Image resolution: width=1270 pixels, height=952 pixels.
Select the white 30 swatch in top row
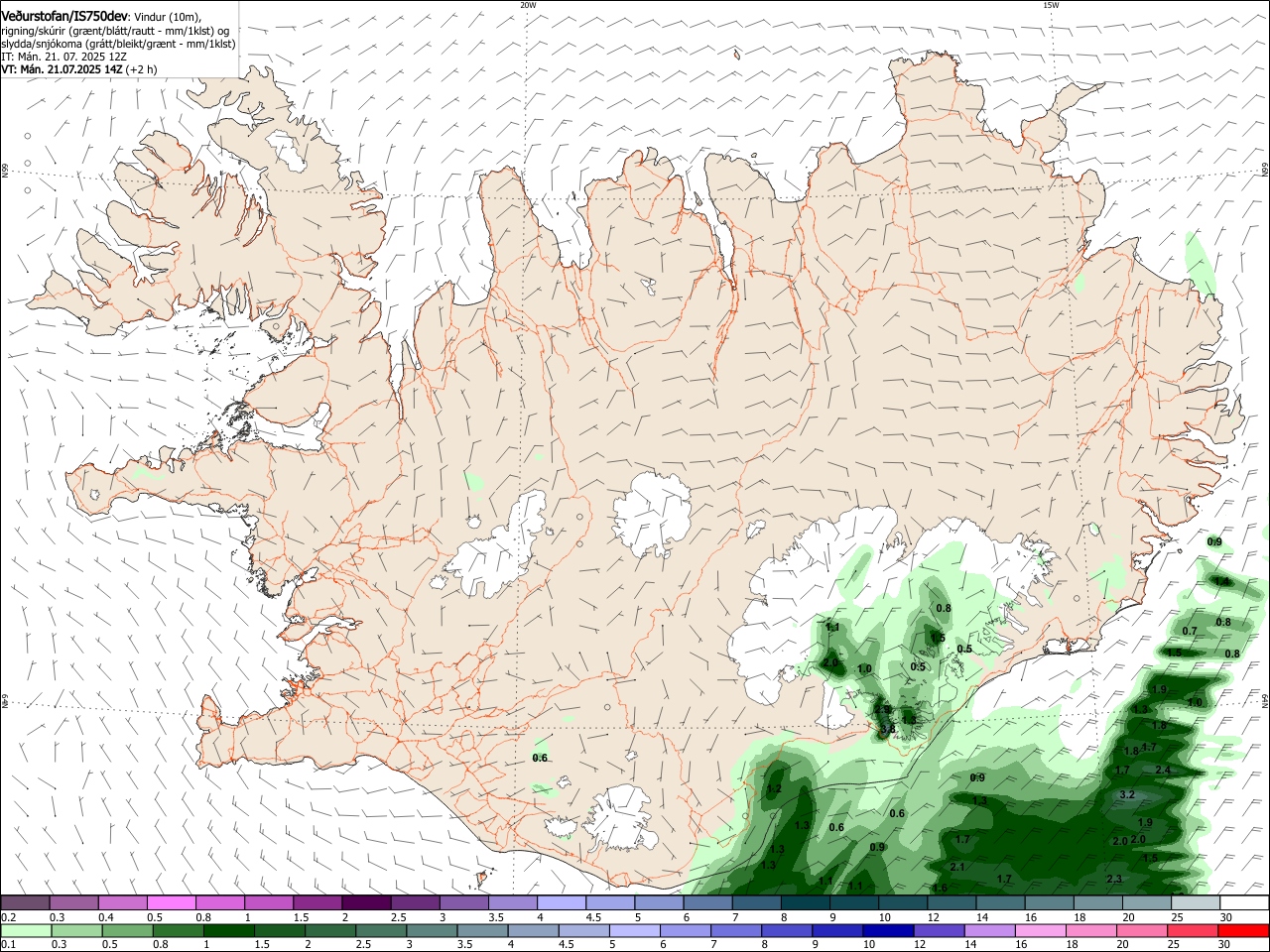[x=1244, y=902]
